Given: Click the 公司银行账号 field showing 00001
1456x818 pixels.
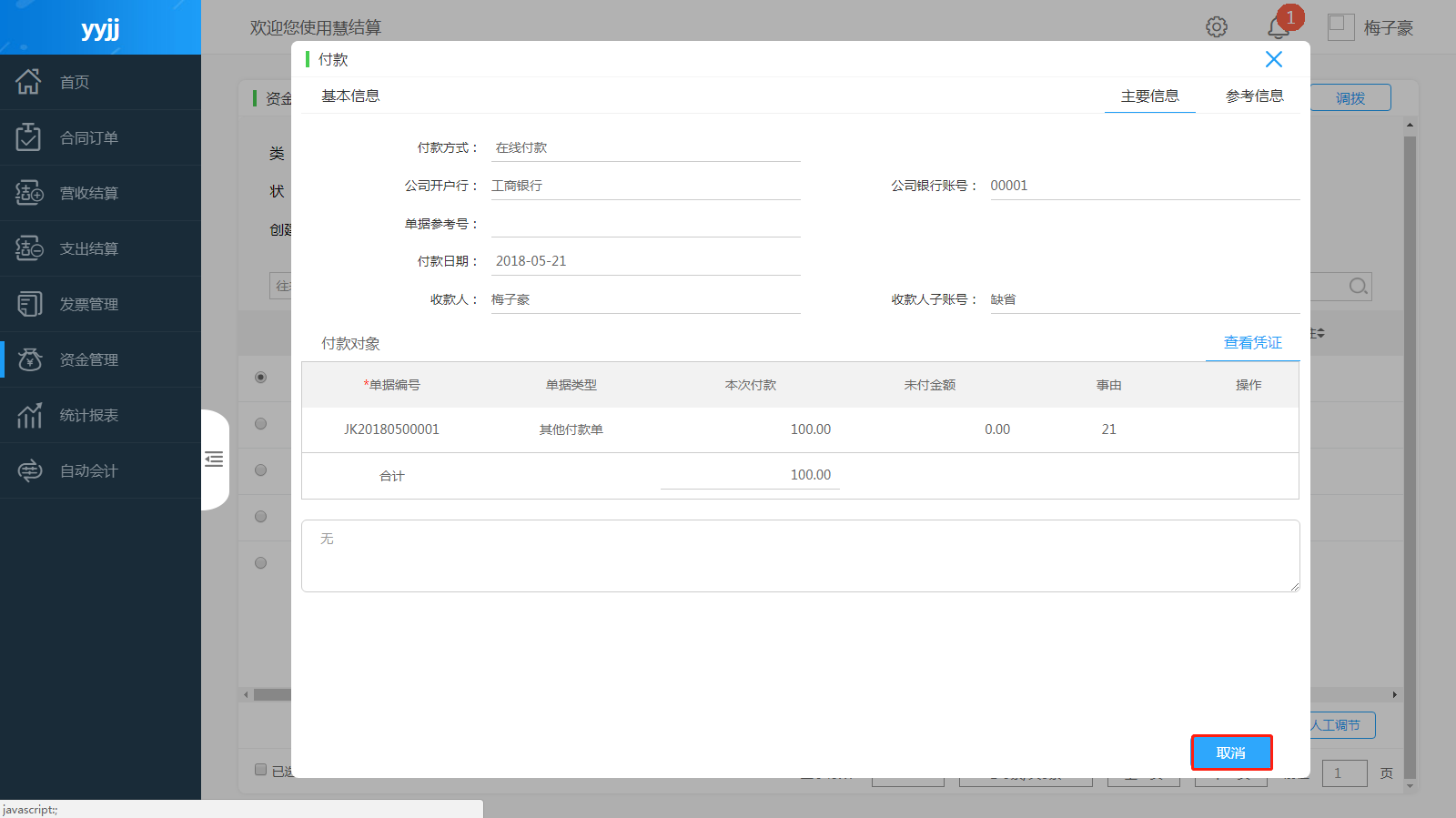Looking at the screenshot, I should click(x=1145, y=186).
